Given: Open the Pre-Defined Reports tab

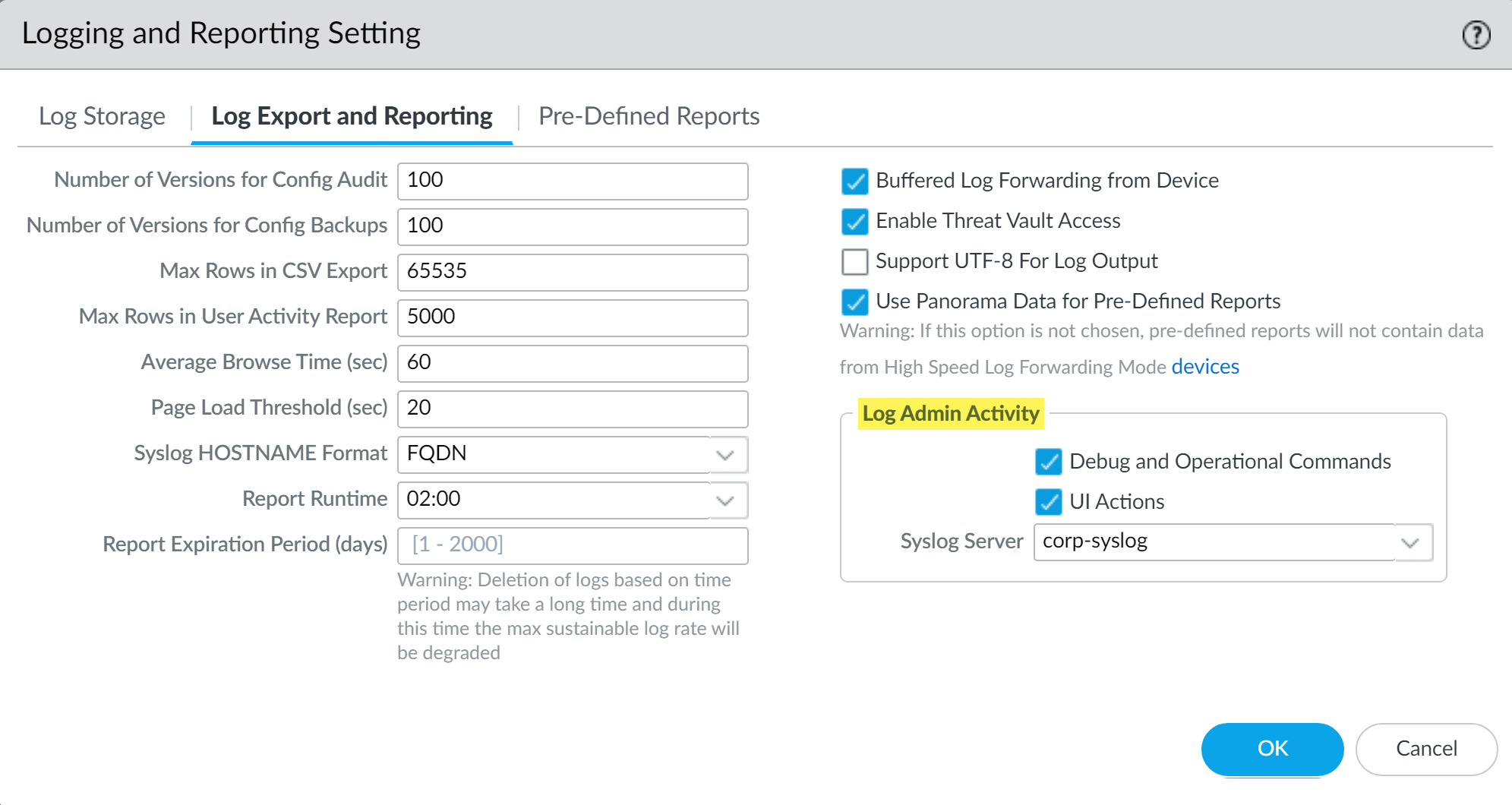Looking at the screenshot, I should (649, 116).
